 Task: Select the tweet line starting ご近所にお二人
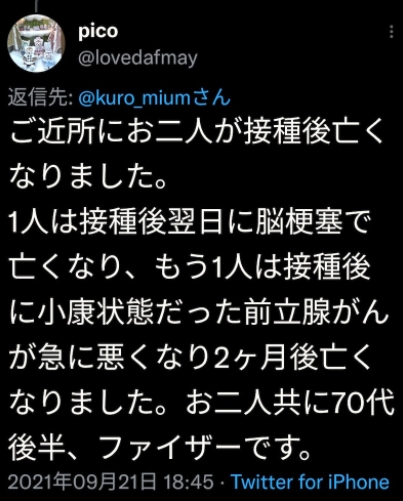[196, 132]
